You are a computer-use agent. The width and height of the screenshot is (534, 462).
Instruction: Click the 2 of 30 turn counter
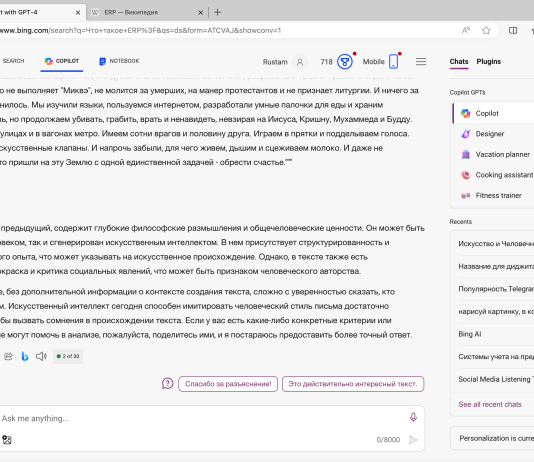[x=68, y=356]
